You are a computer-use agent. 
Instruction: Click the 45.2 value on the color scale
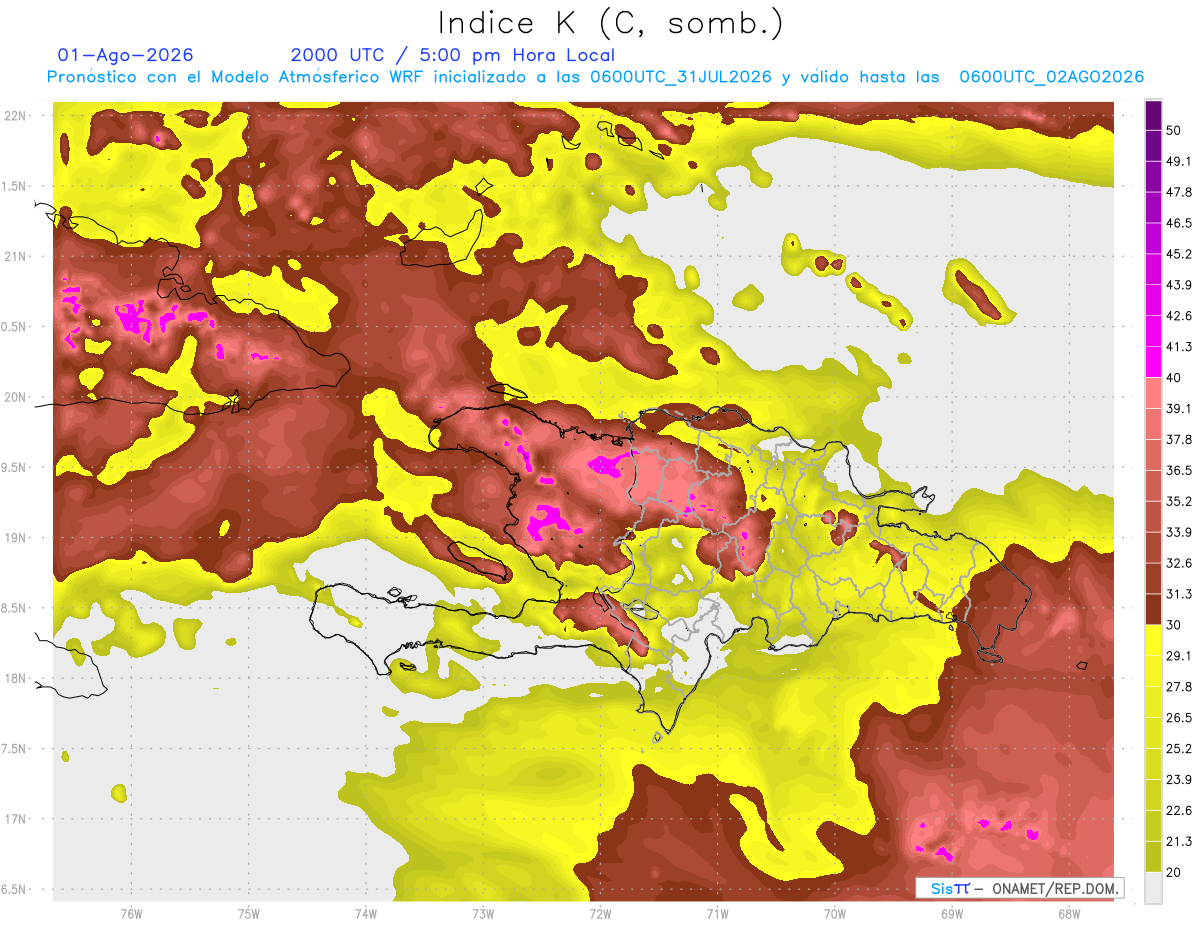pos(1180,254)
